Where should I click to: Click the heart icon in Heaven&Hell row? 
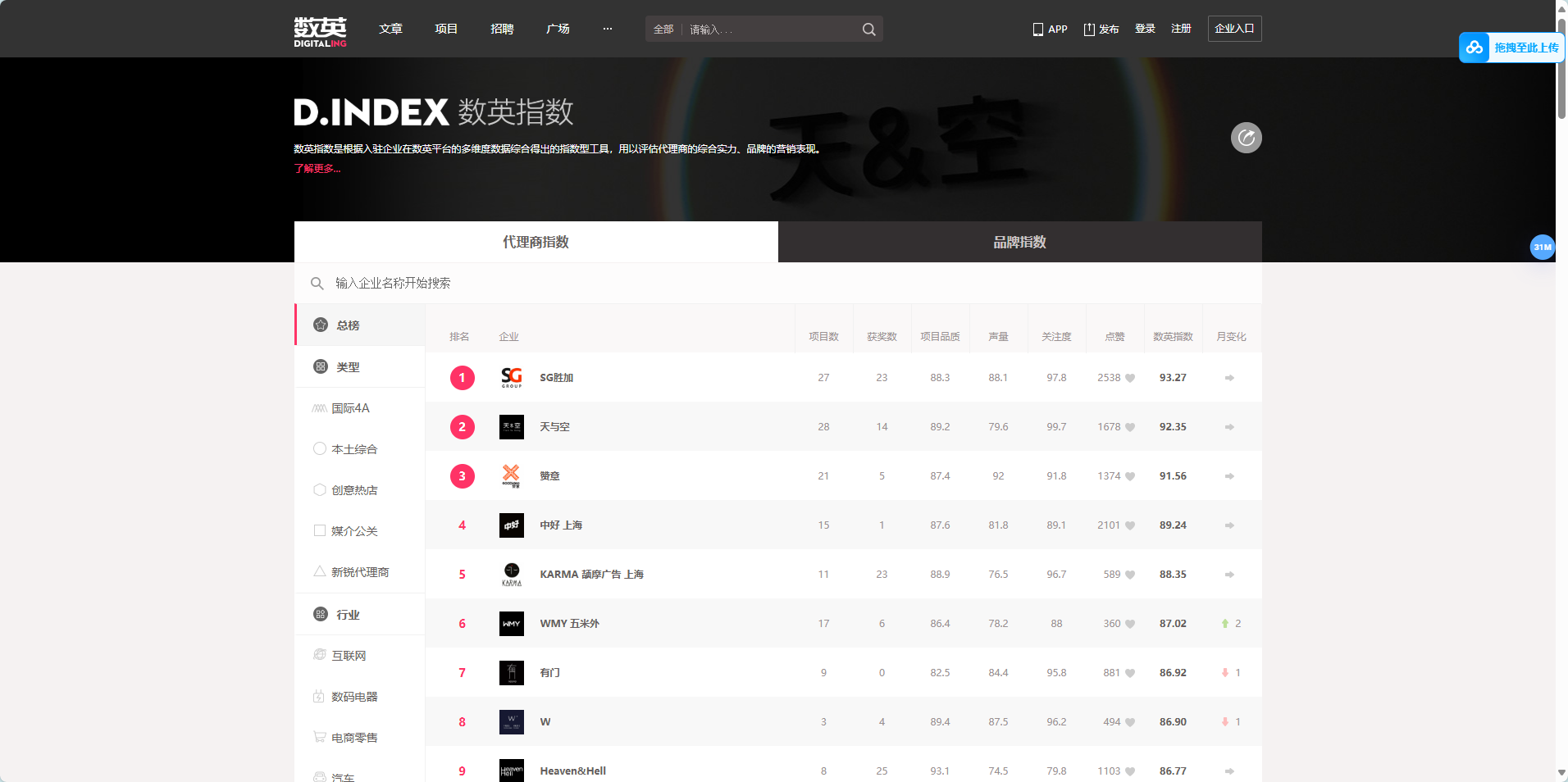pos(1130,771)
